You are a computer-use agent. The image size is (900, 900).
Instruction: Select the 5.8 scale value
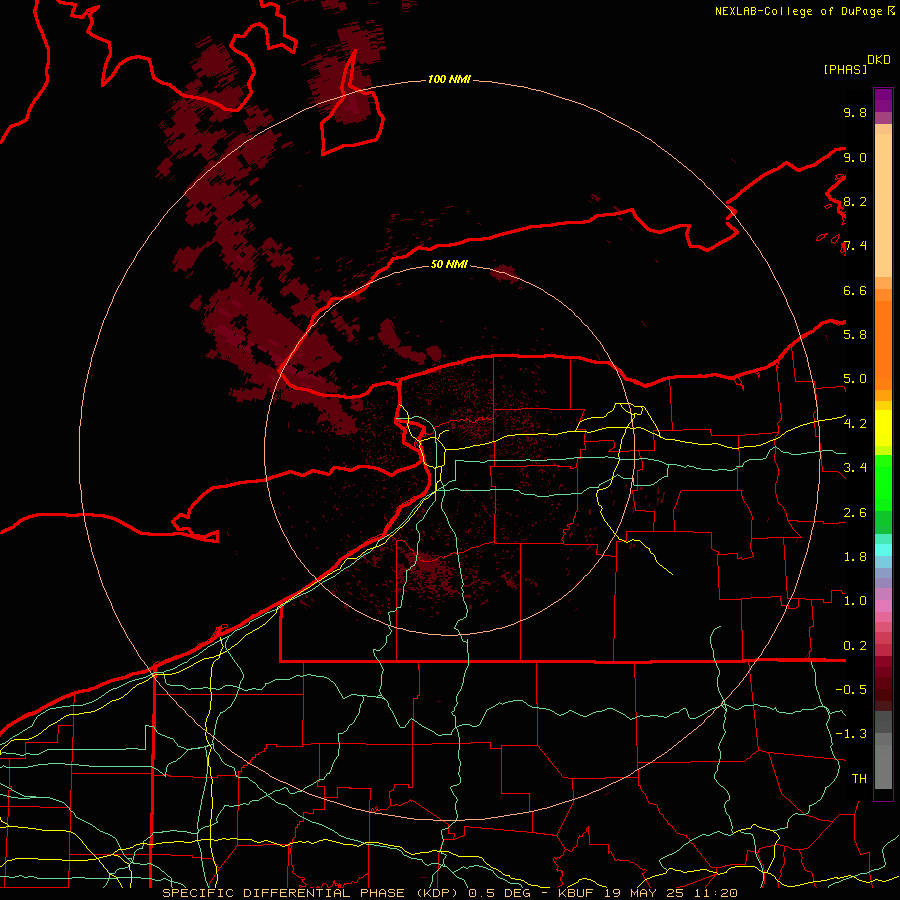855,335
